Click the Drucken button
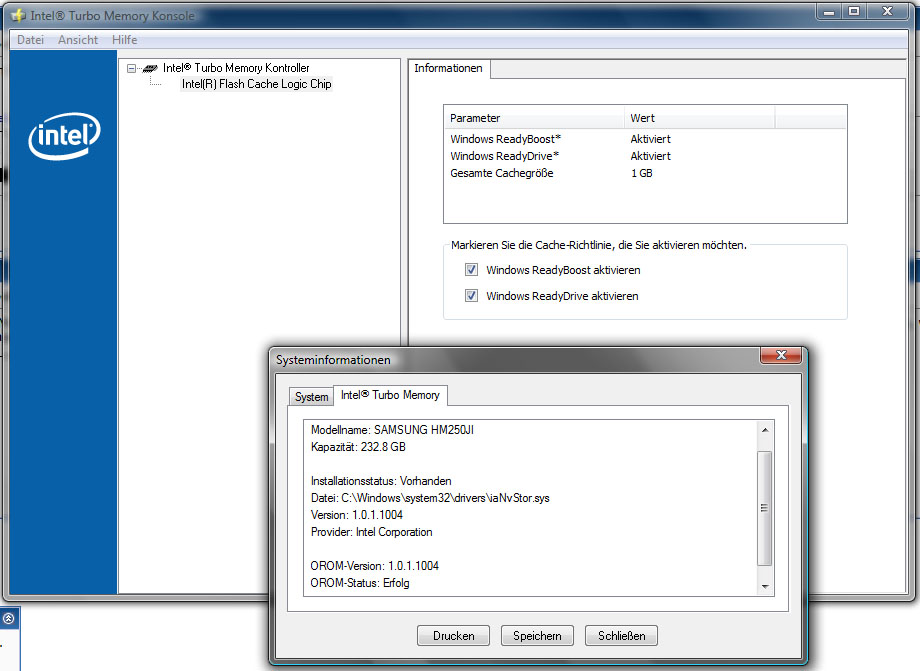Viewport: 920px width, 671px height. [x=454, y=636]
